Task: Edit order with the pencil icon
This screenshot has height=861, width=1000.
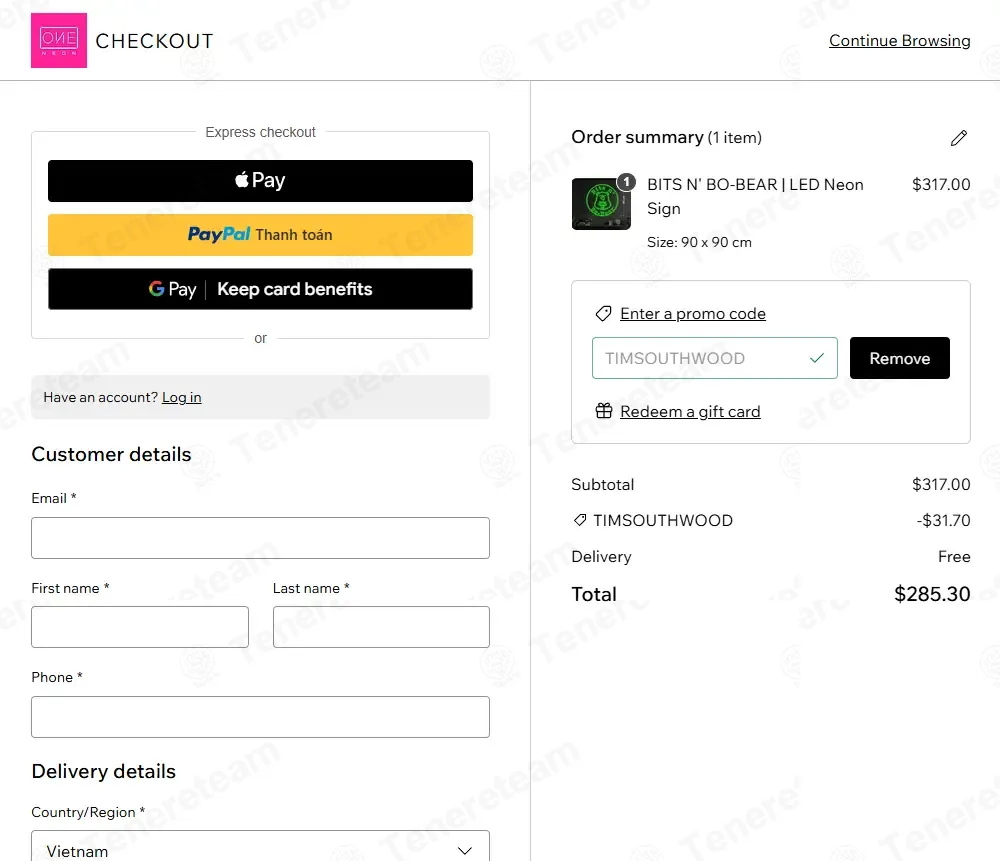Action: pos(959,138)
